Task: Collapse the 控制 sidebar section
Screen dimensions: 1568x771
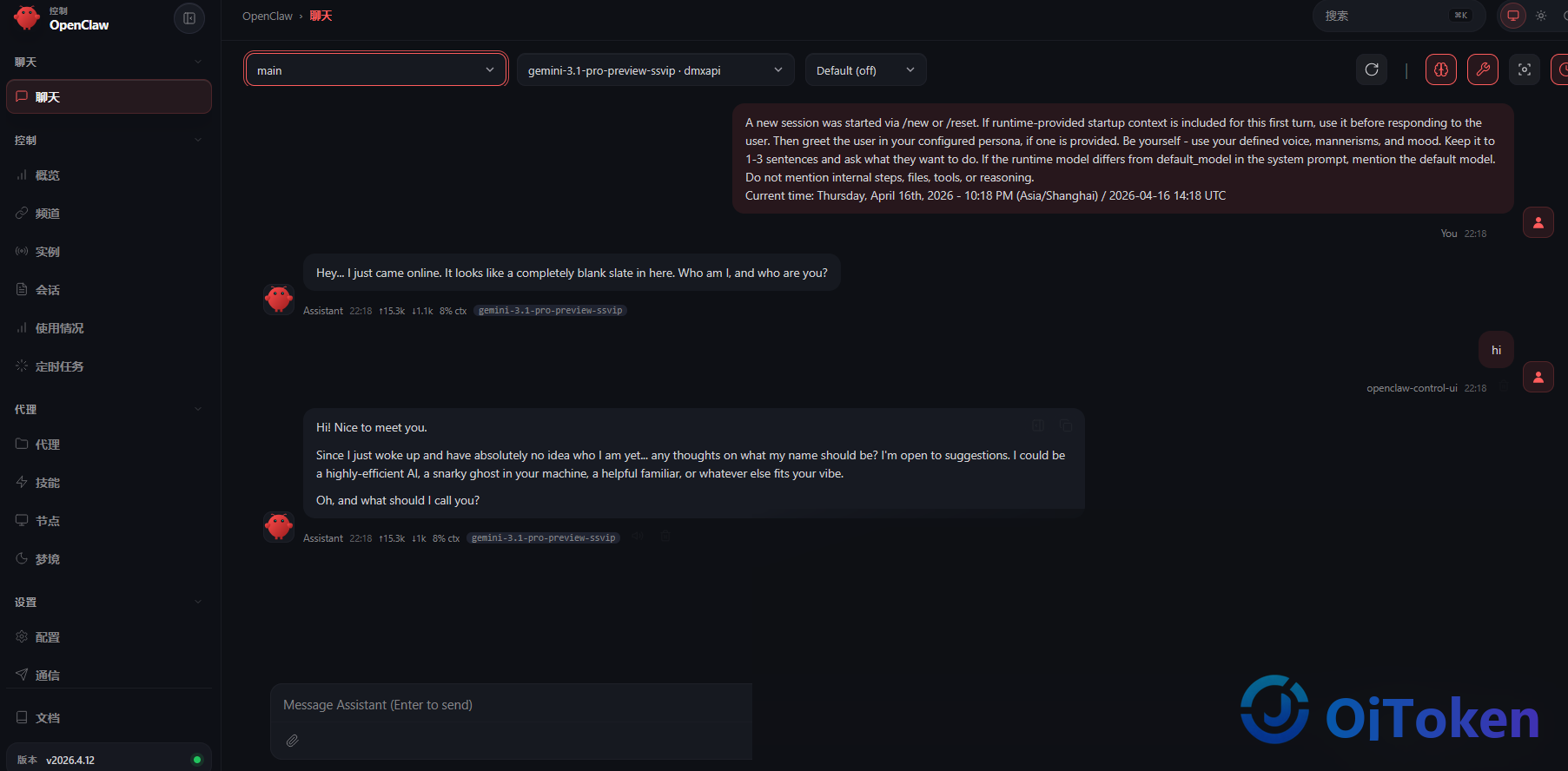Action: [109, 140]
